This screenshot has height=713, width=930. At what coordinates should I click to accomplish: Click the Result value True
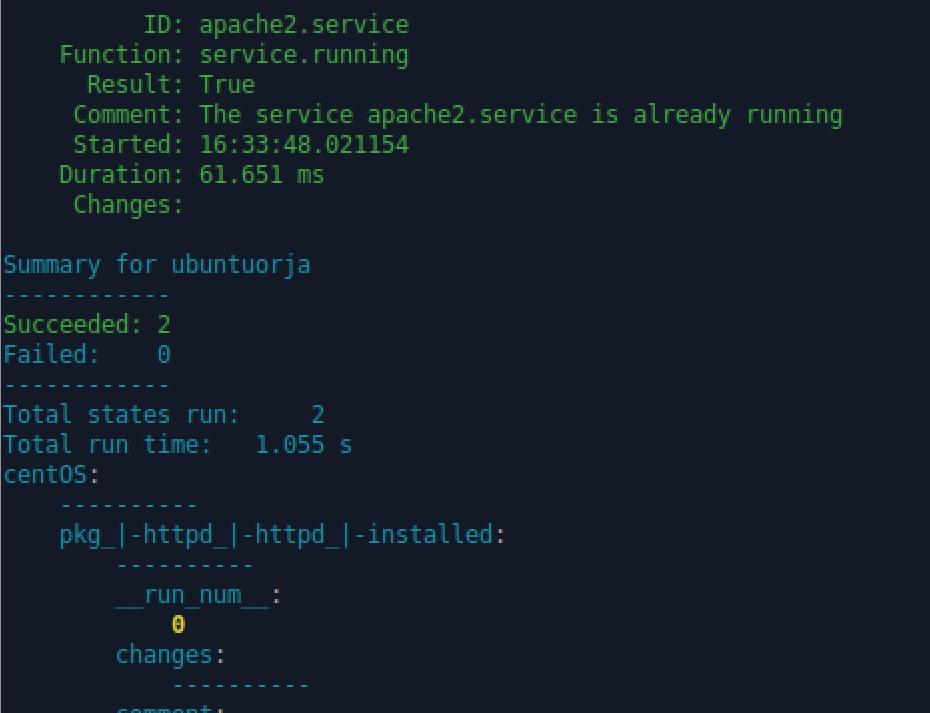pos(227,85)
